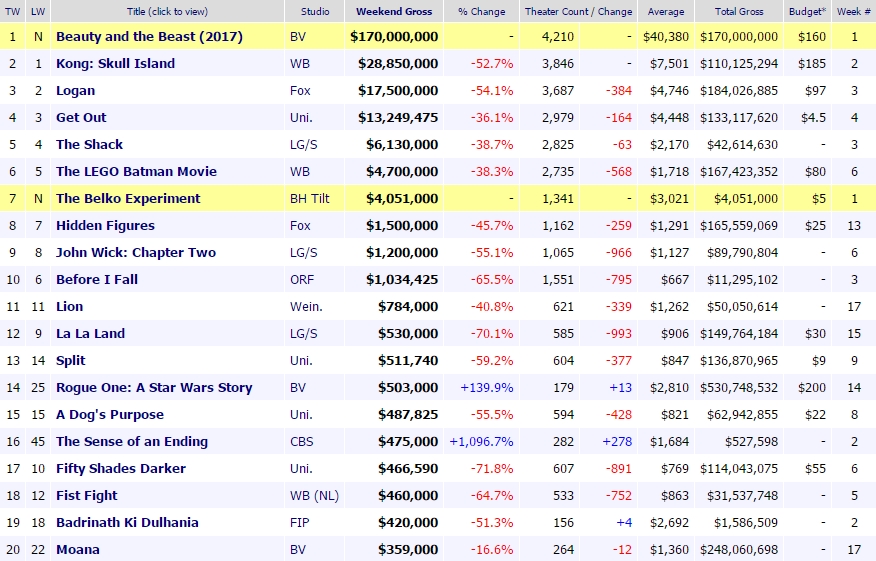The image size is (876, 561).
Task: Open Rogue One: A Star Wars Story
Action: [x=154, y=388]
